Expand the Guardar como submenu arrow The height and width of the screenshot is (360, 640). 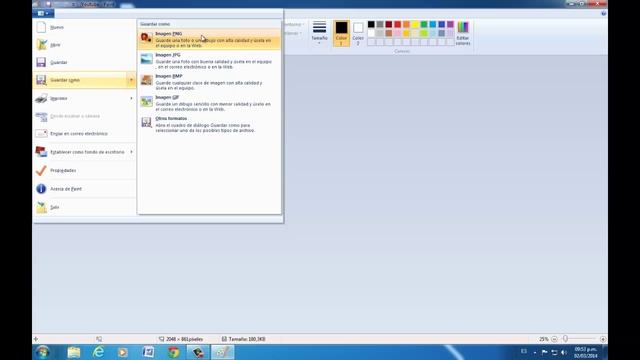(131, 80)
